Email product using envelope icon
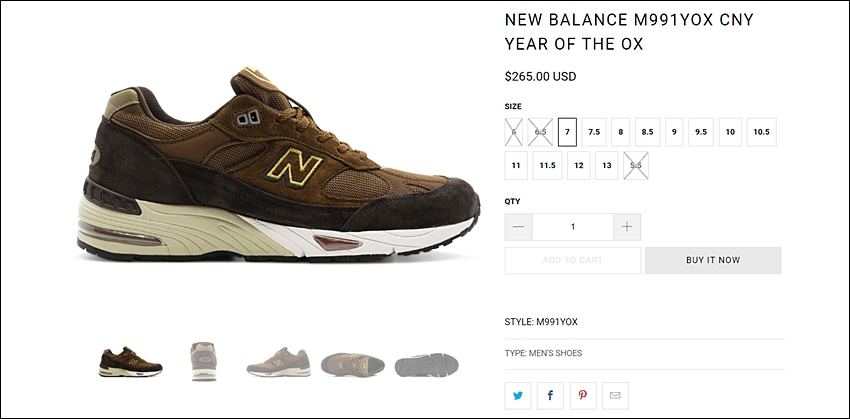Screen dimensions: 850x419 pos(615,396)
